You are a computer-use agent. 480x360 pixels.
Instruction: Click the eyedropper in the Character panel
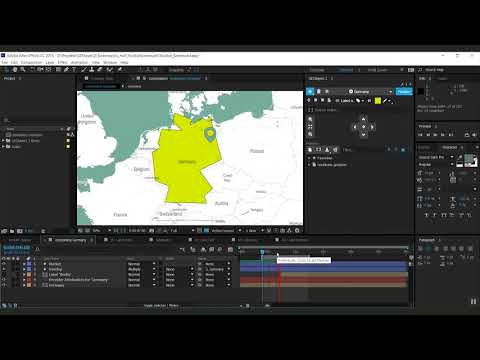[x=460, y=157]
